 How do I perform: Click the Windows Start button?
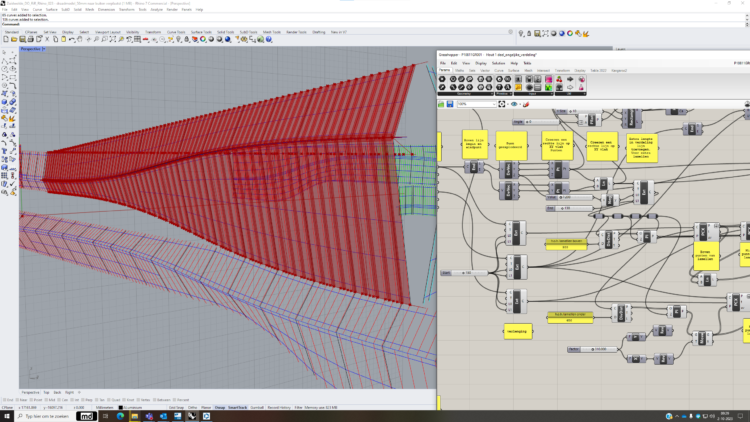pos(6,415)
